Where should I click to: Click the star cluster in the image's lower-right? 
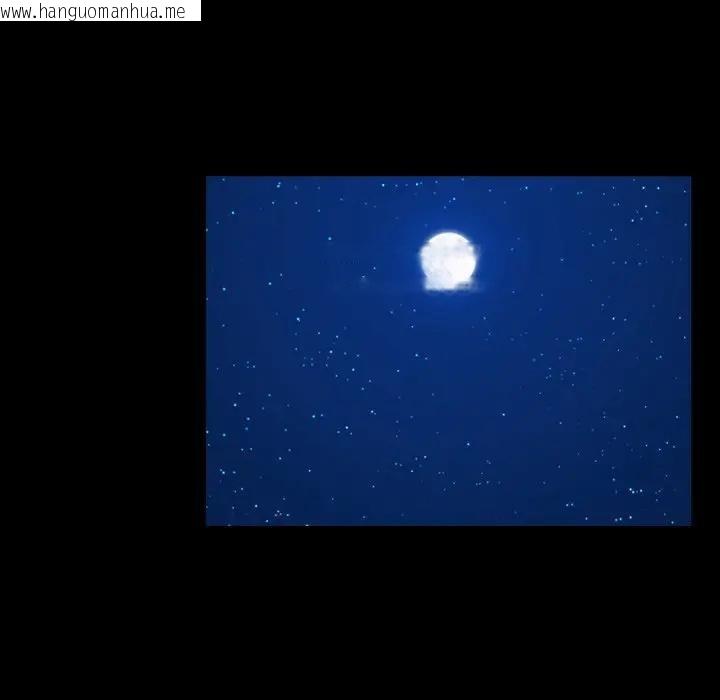click(x=634, y=490)
